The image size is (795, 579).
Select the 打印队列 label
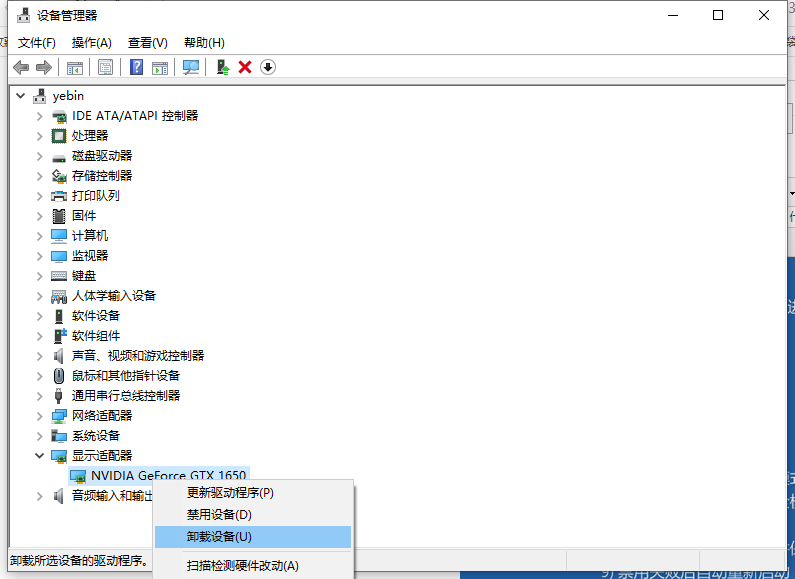[x=96, y=196]
